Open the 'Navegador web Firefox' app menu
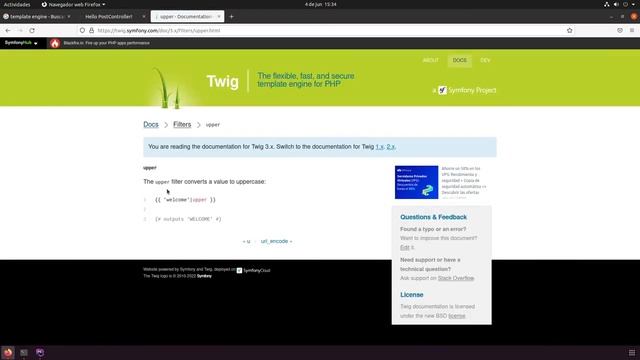640x360 pixels. (73, 4)
